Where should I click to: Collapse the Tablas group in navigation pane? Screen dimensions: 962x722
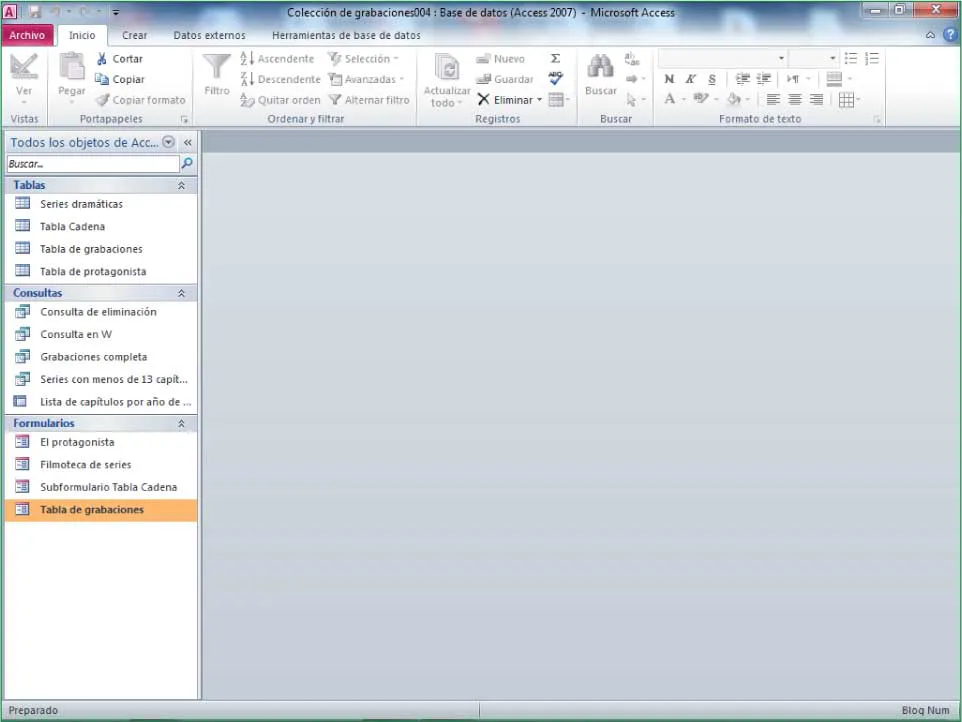[181, 185]
